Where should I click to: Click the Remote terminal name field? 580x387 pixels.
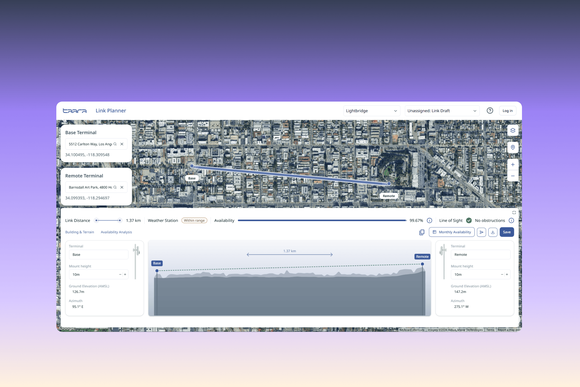[480, 255]
